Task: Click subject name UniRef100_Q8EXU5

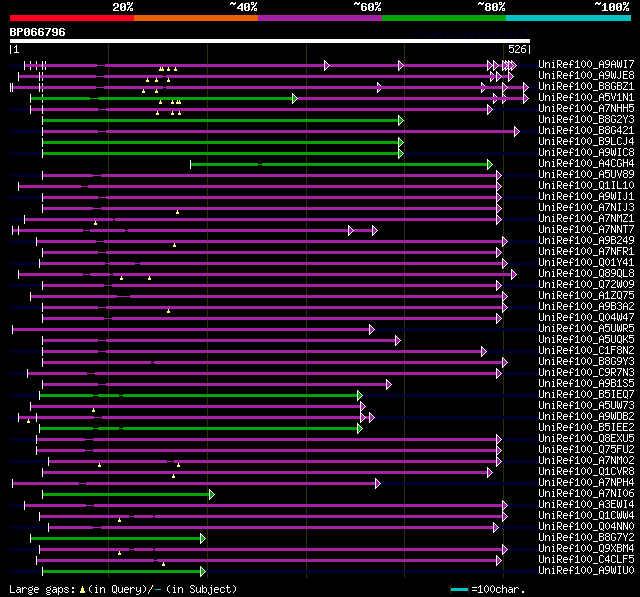Action: coord(586,439)
